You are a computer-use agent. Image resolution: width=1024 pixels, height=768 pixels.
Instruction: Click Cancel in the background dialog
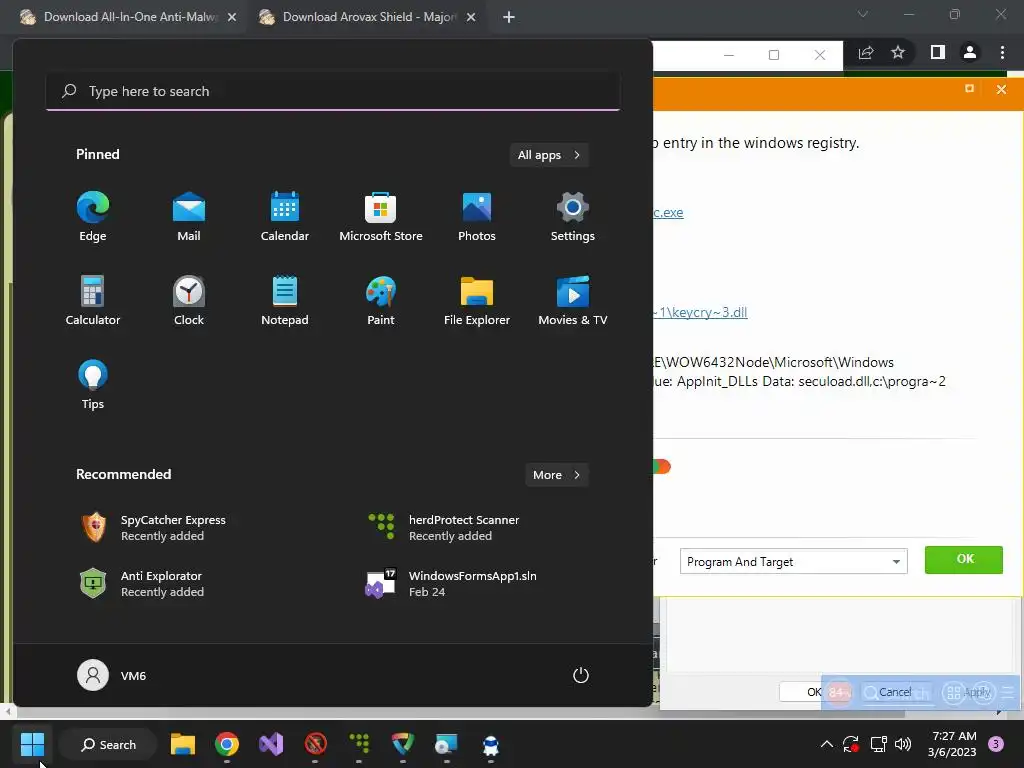click(895, 692)
